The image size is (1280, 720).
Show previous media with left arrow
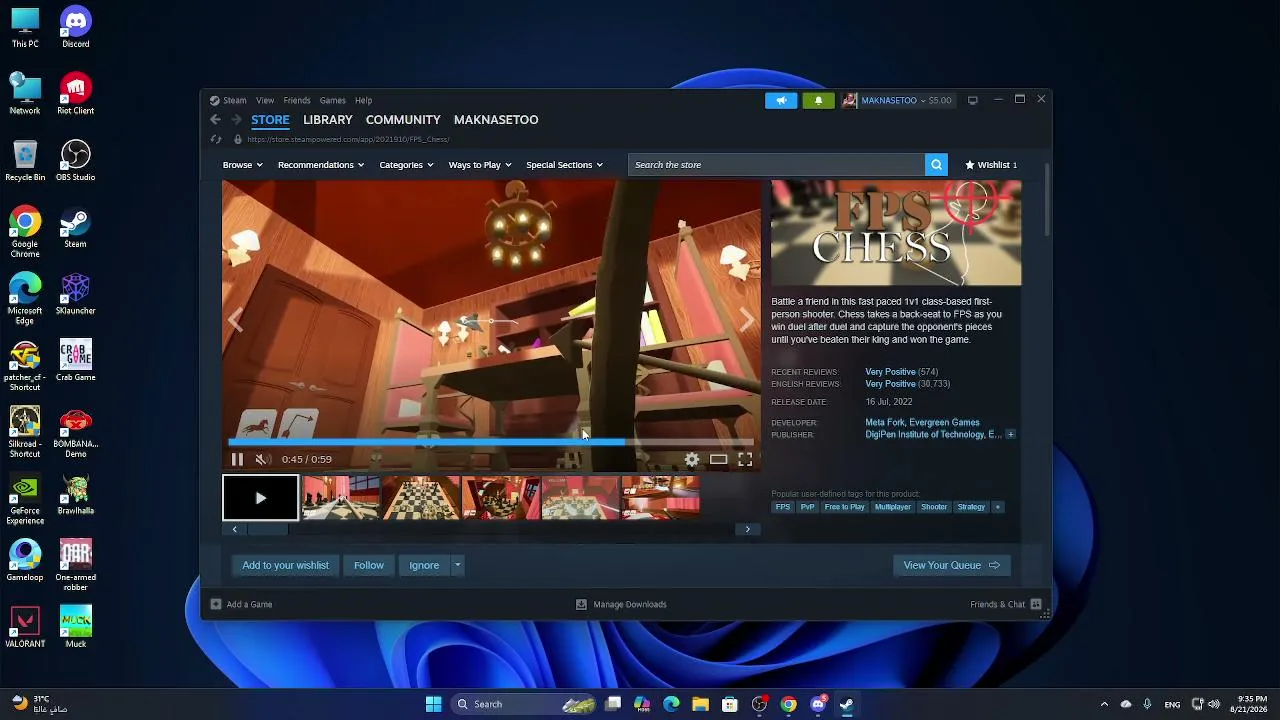pos(236,319)
